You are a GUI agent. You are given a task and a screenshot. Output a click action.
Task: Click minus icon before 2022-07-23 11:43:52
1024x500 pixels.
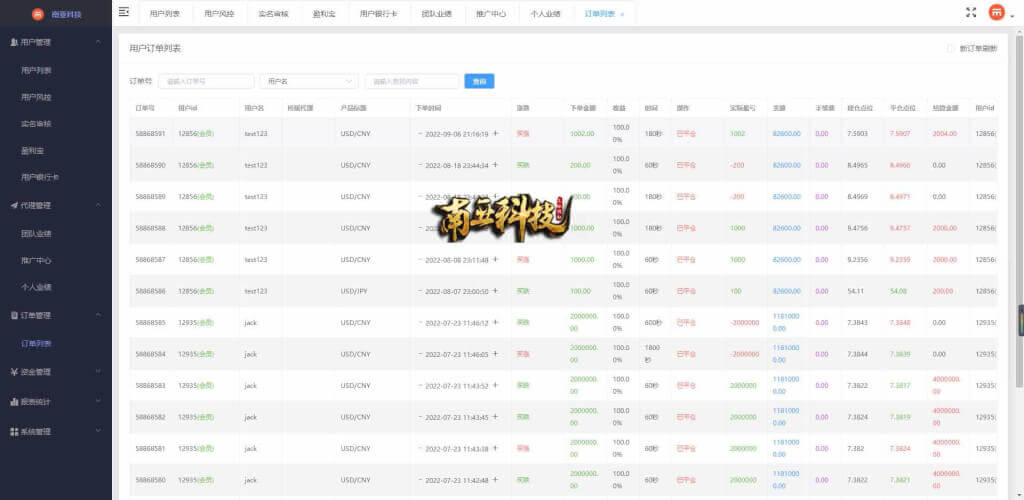(420, 385)
